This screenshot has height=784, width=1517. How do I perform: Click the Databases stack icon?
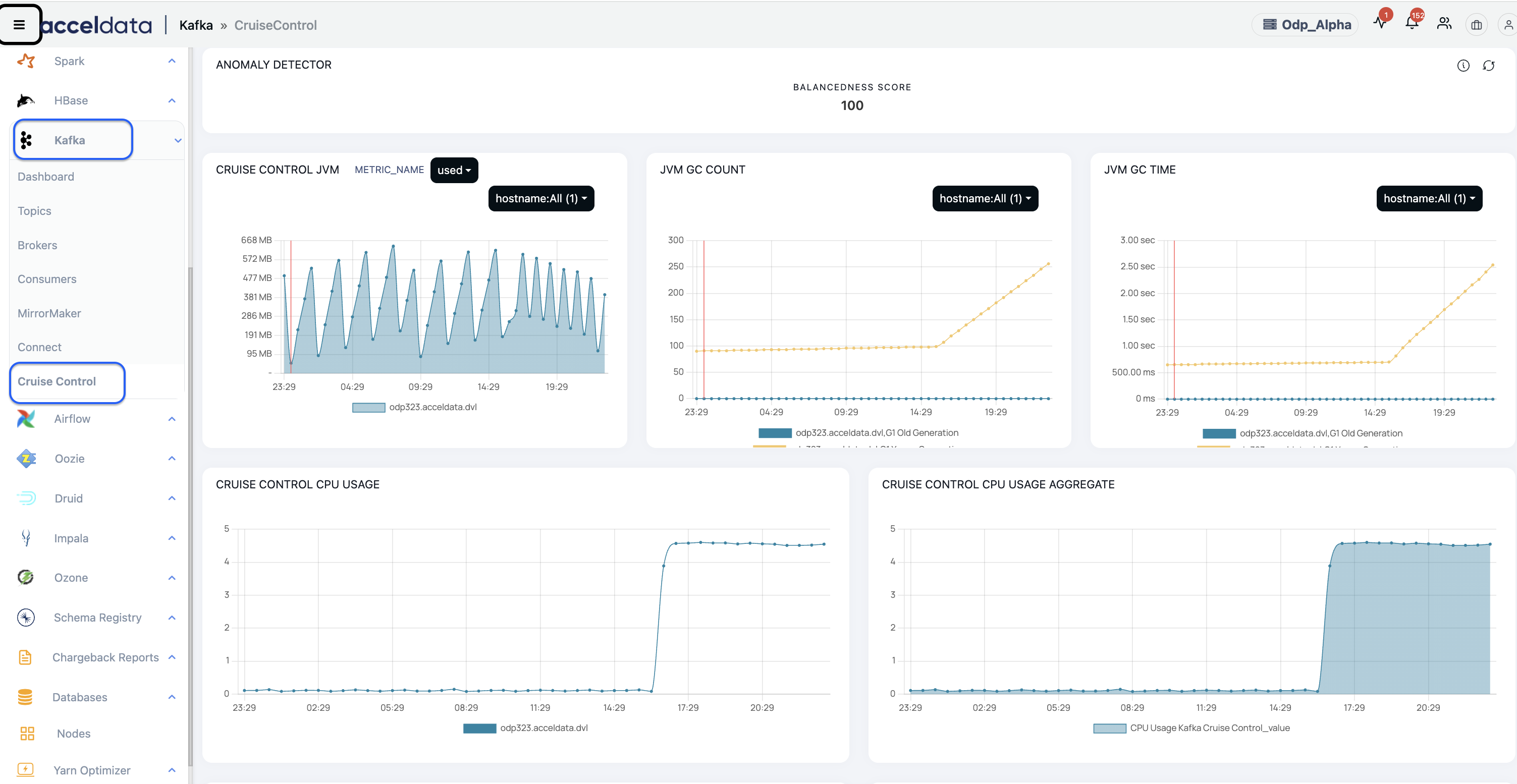click(x=25, y=697)
